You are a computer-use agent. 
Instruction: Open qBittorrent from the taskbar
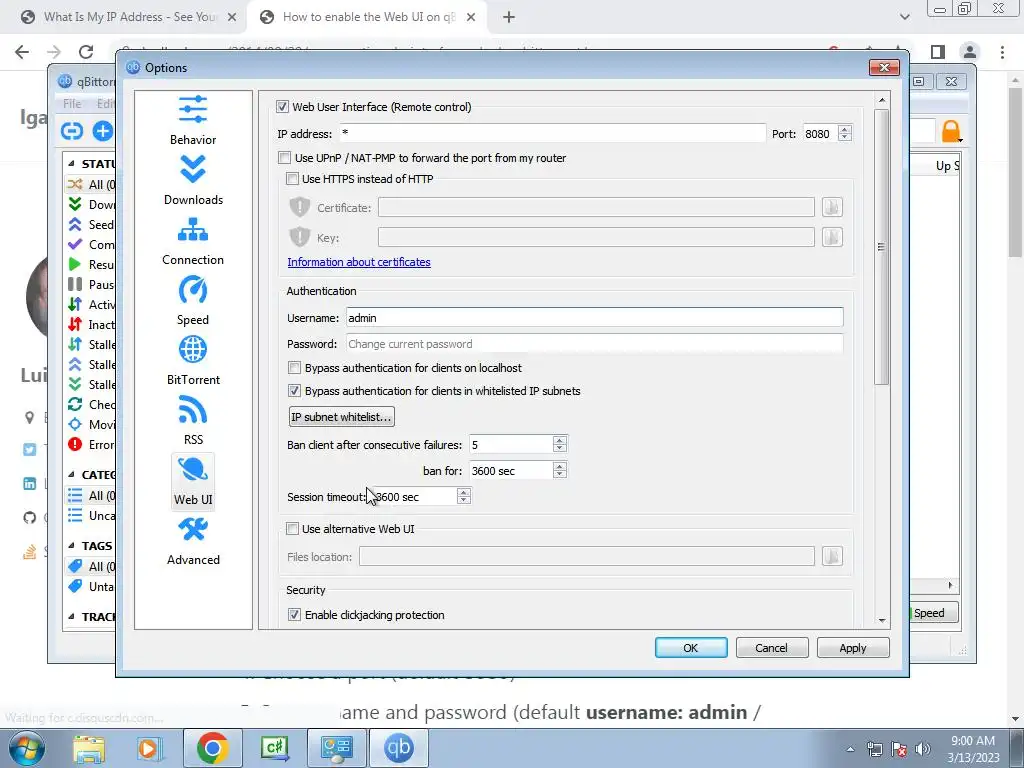[x=399, y=748]
